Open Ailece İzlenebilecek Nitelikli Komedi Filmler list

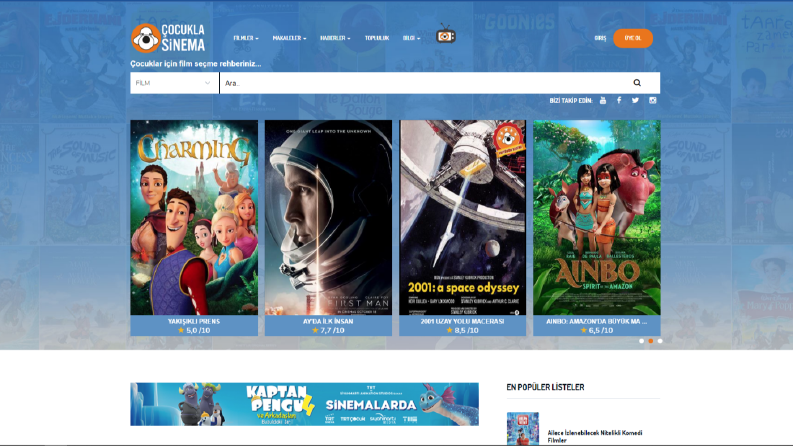pyautogui.click(x=595, y=436)
